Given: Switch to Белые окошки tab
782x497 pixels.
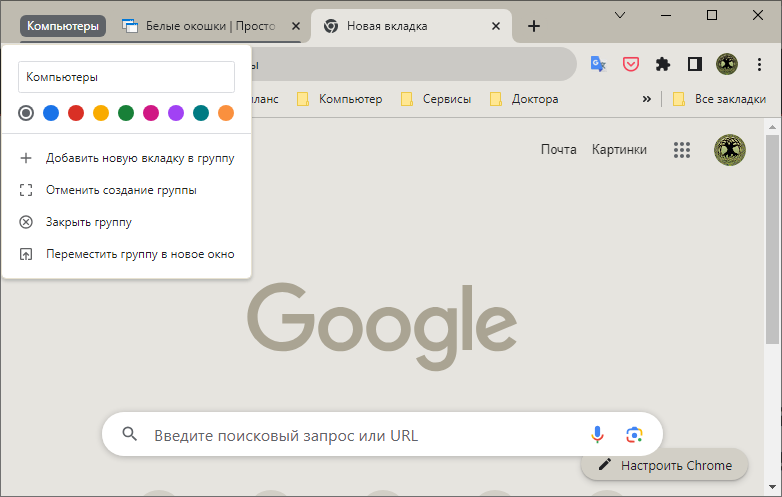Looking at the screenshot, I should click(211, 26).
